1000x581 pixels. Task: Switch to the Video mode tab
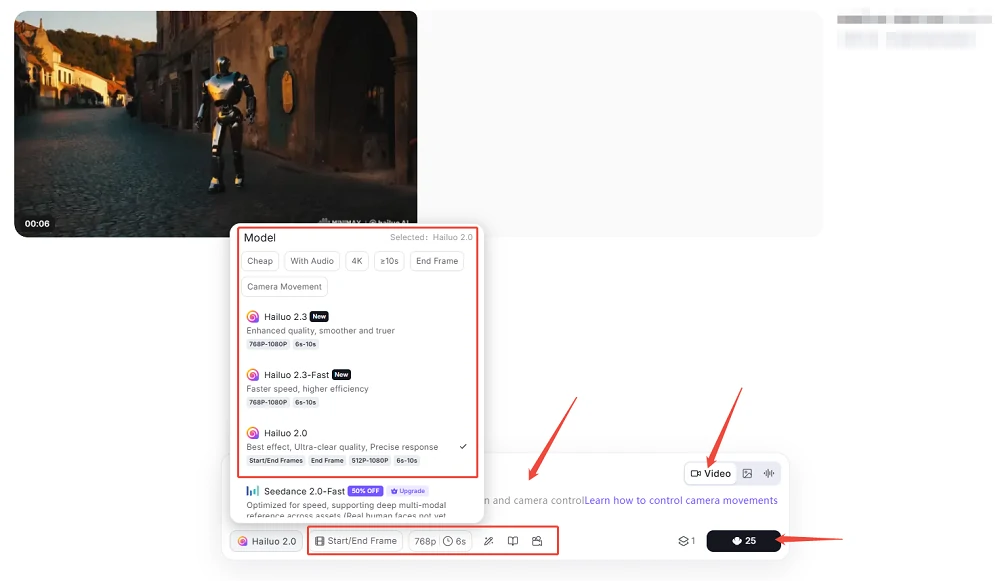[710, 473]
